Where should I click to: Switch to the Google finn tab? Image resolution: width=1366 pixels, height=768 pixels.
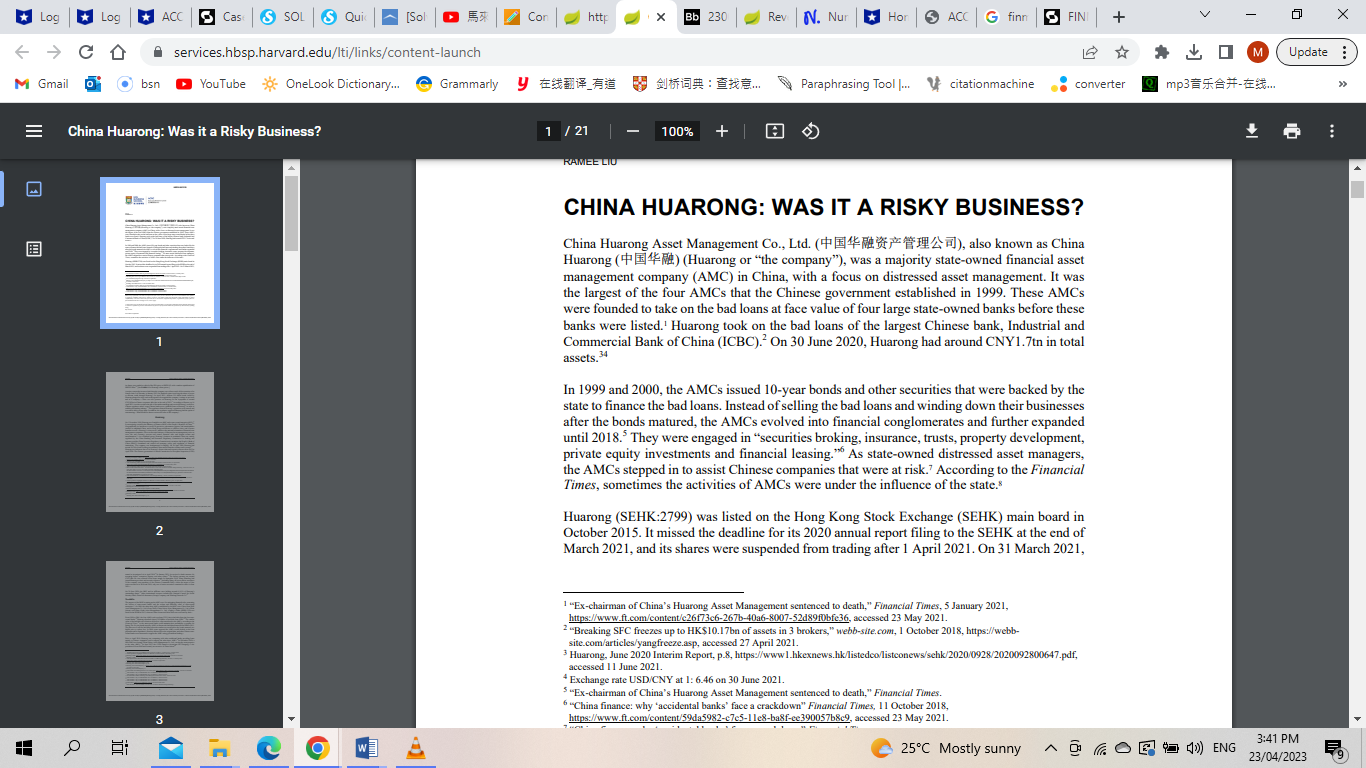point(1004,17)
